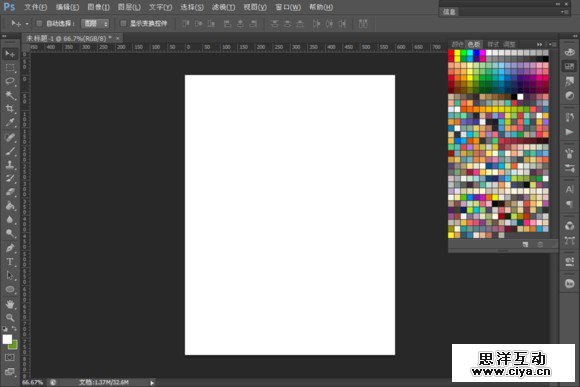Image resolution: width=580 pixels, height=387 pixels.
Task: Open the 滤镜(T) menu
Action: tap(223, 7)
